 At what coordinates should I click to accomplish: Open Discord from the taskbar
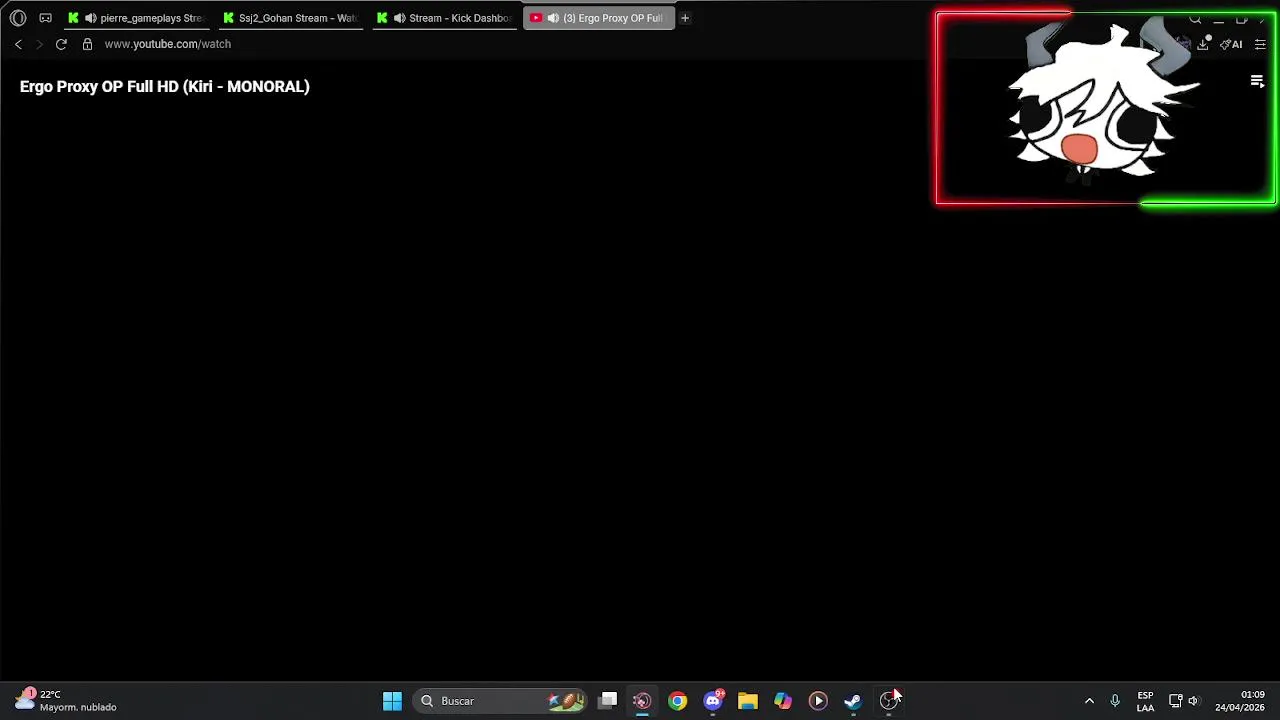click(x=713, y=701)
